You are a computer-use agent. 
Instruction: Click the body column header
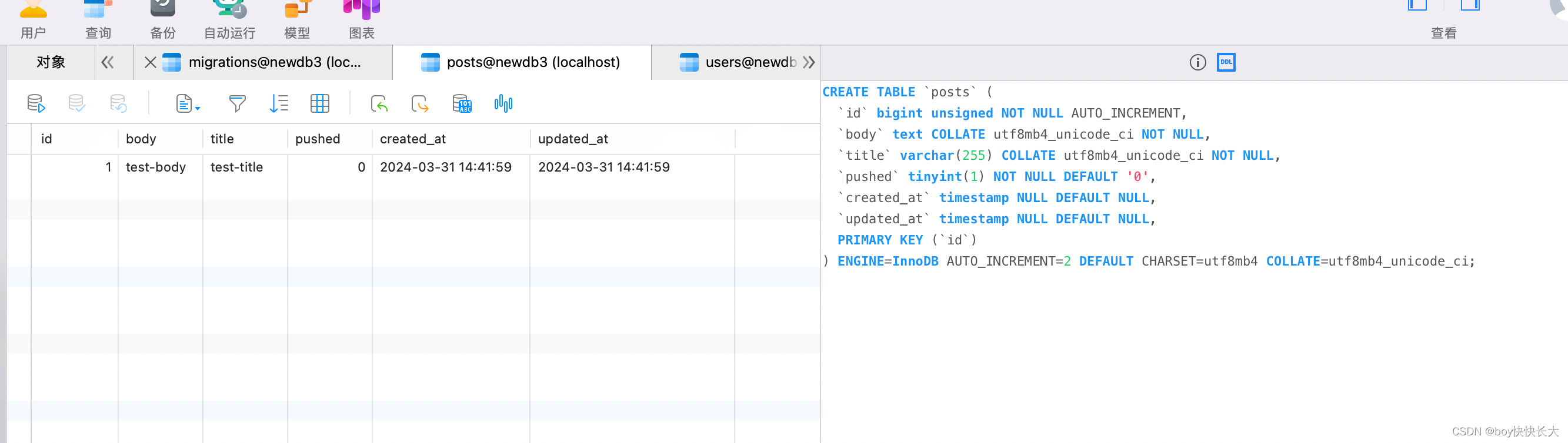(x=160, y=139)
